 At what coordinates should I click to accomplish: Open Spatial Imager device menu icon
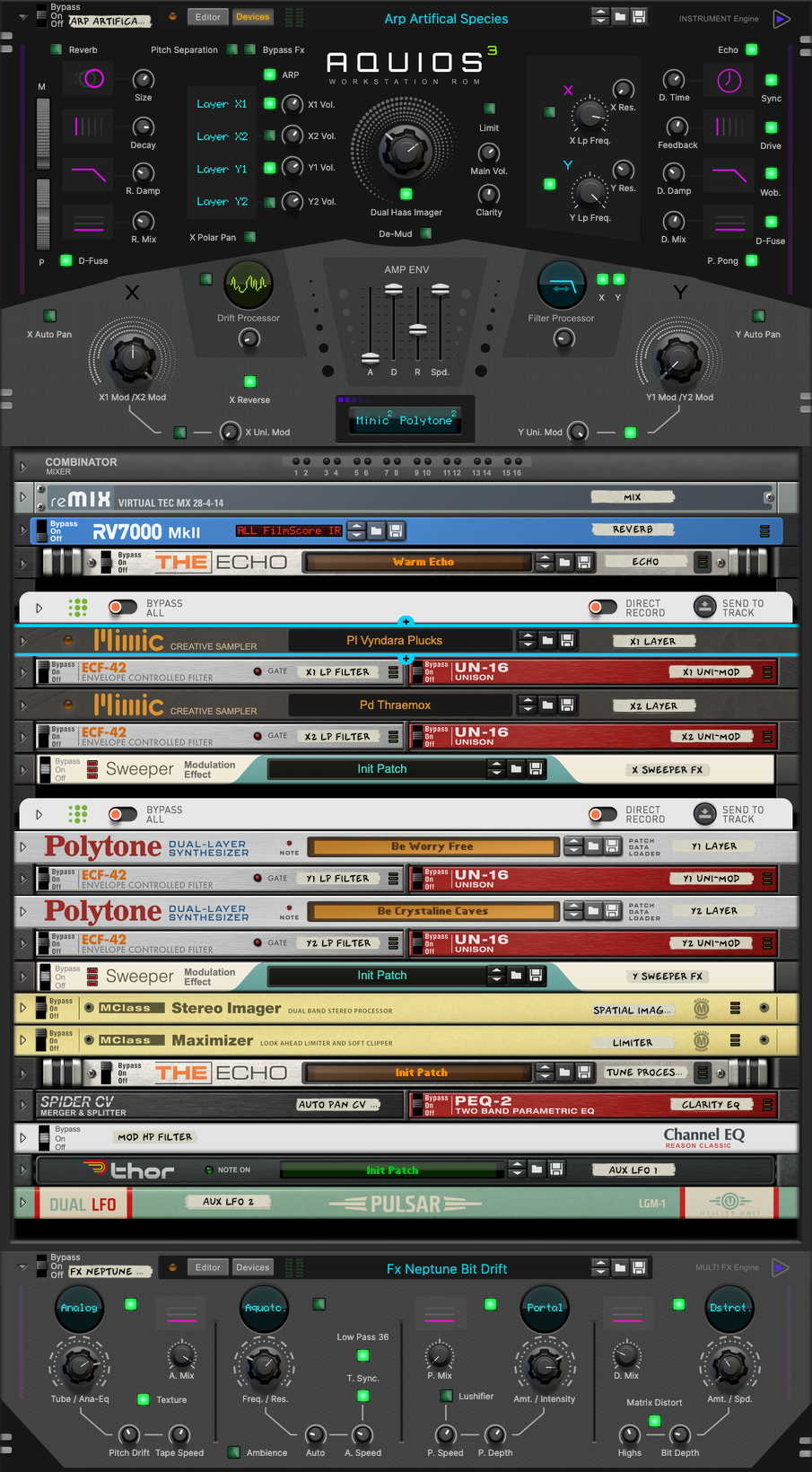pyautogui.click(x=735, y=1008)
